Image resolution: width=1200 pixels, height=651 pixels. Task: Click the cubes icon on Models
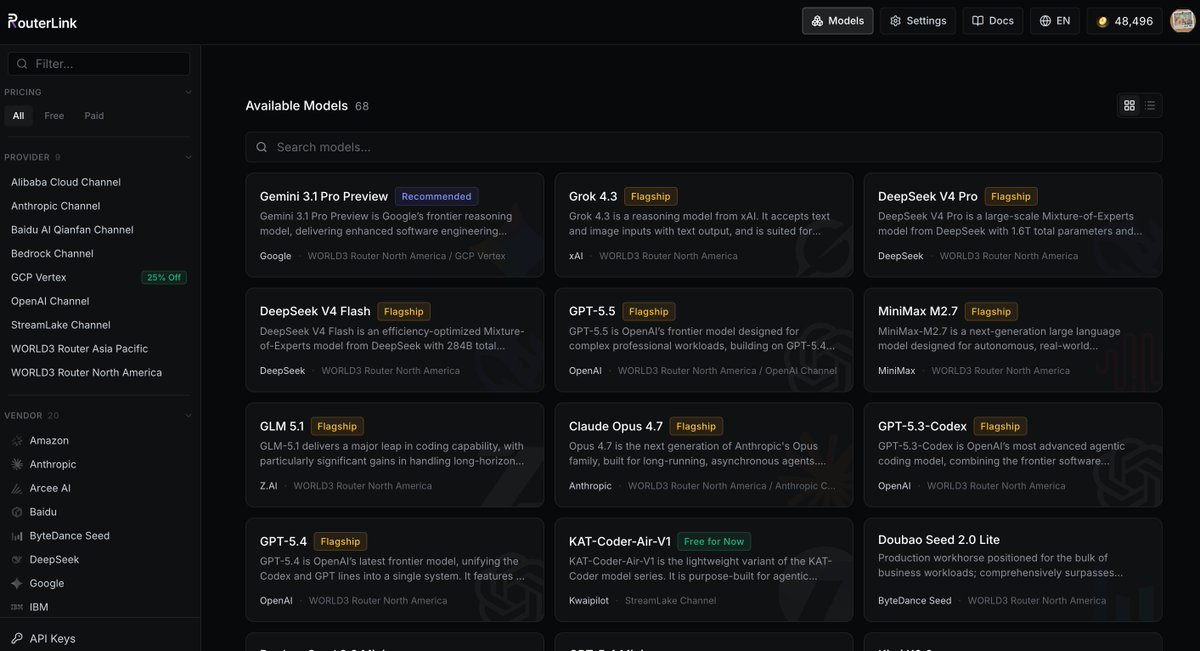[x=817, y=21]
